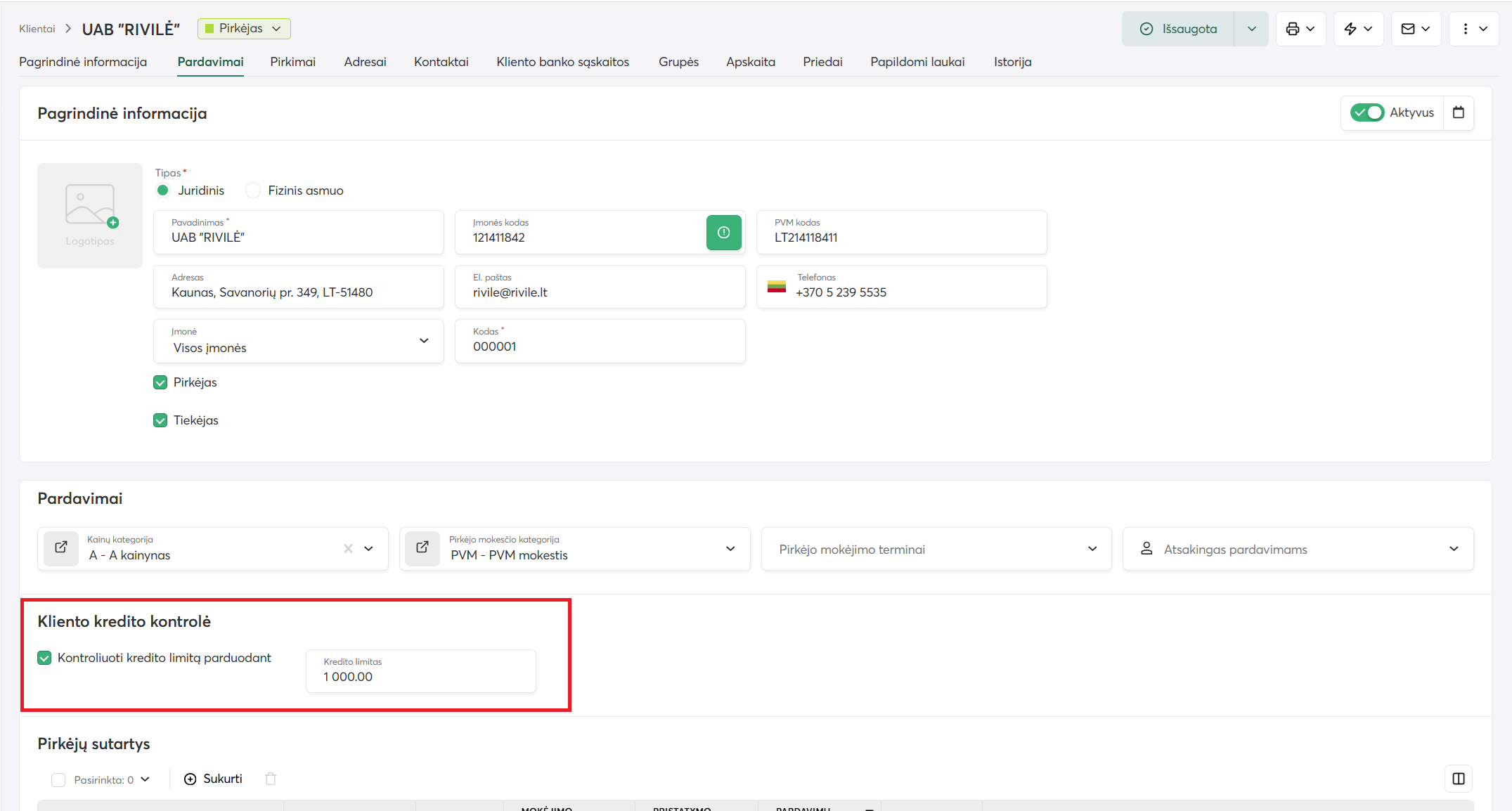Open Pirkėjo mokesčio kategorija link icon

tap(422, 548)
